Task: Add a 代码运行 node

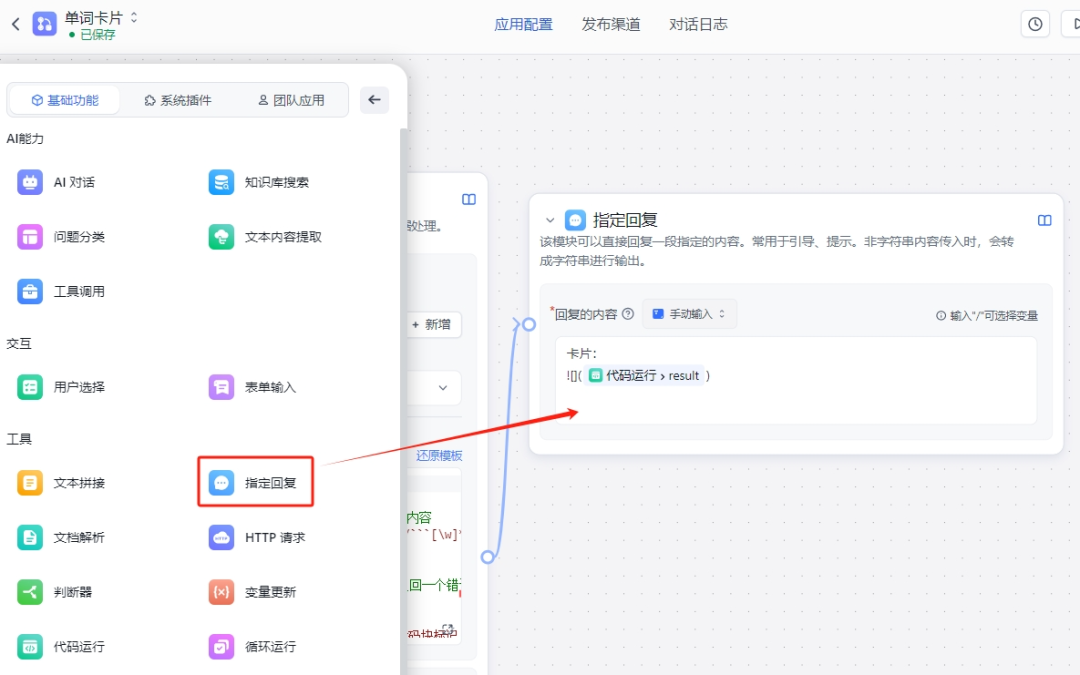Action: [61, 646]
